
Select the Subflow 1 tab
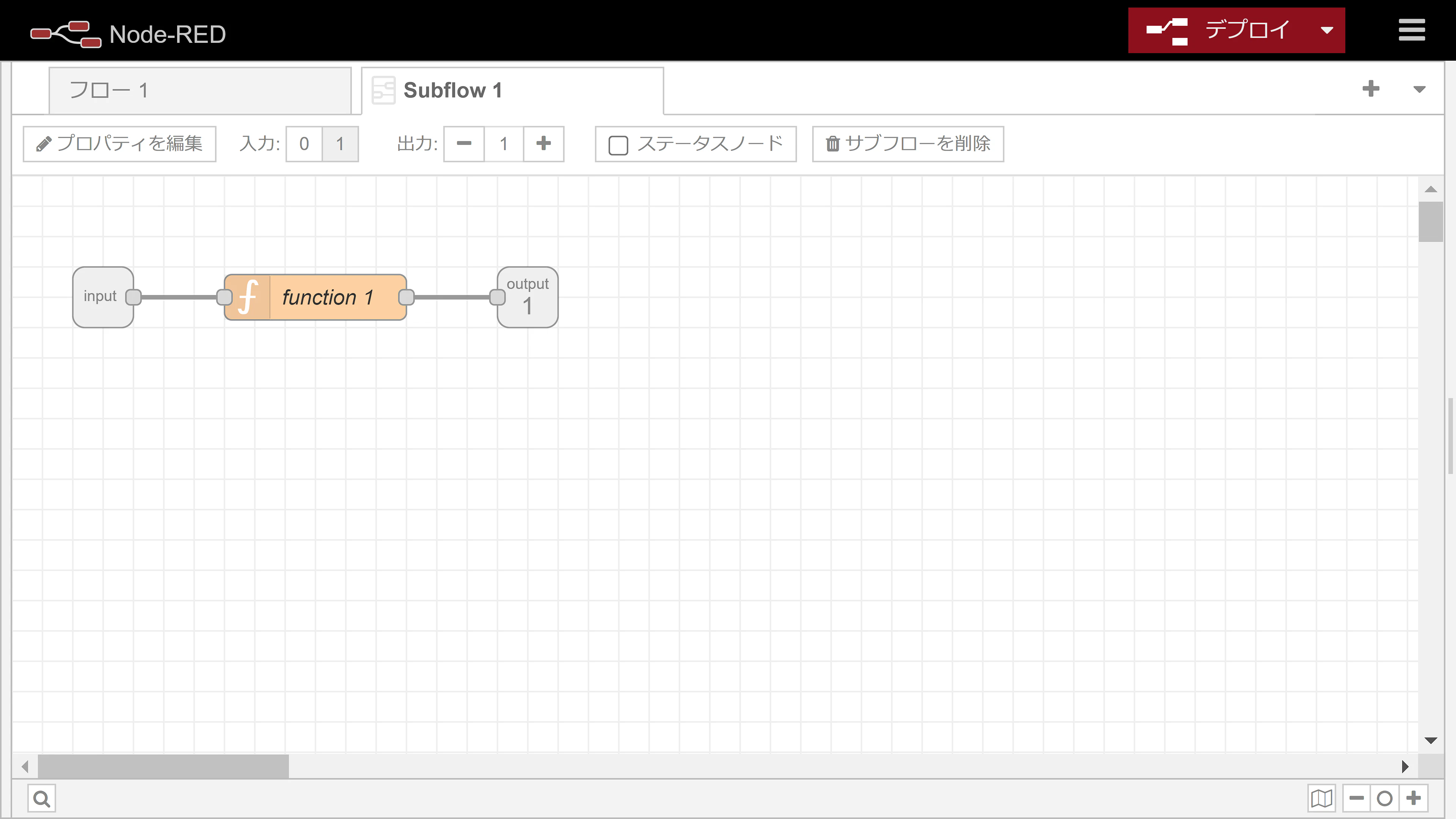(x=512, y=91)
